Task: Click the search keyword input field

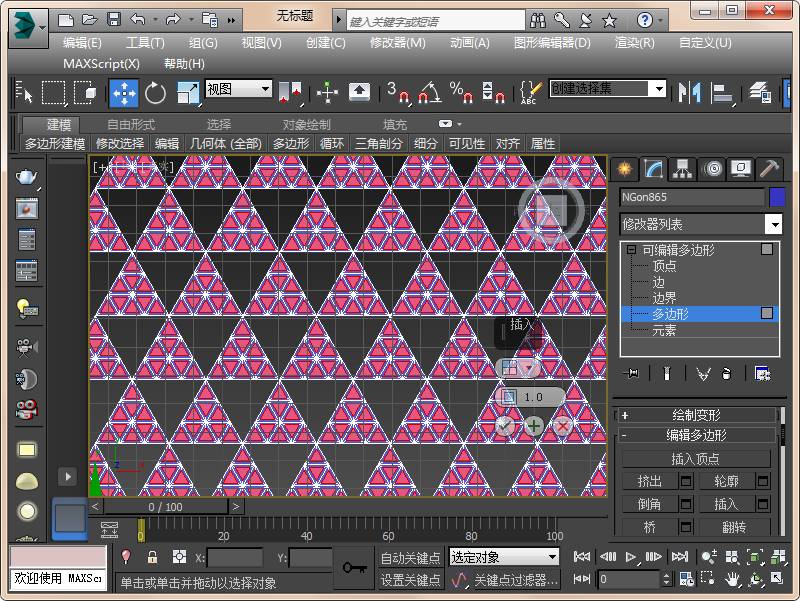Action: [x=436, y=21]
